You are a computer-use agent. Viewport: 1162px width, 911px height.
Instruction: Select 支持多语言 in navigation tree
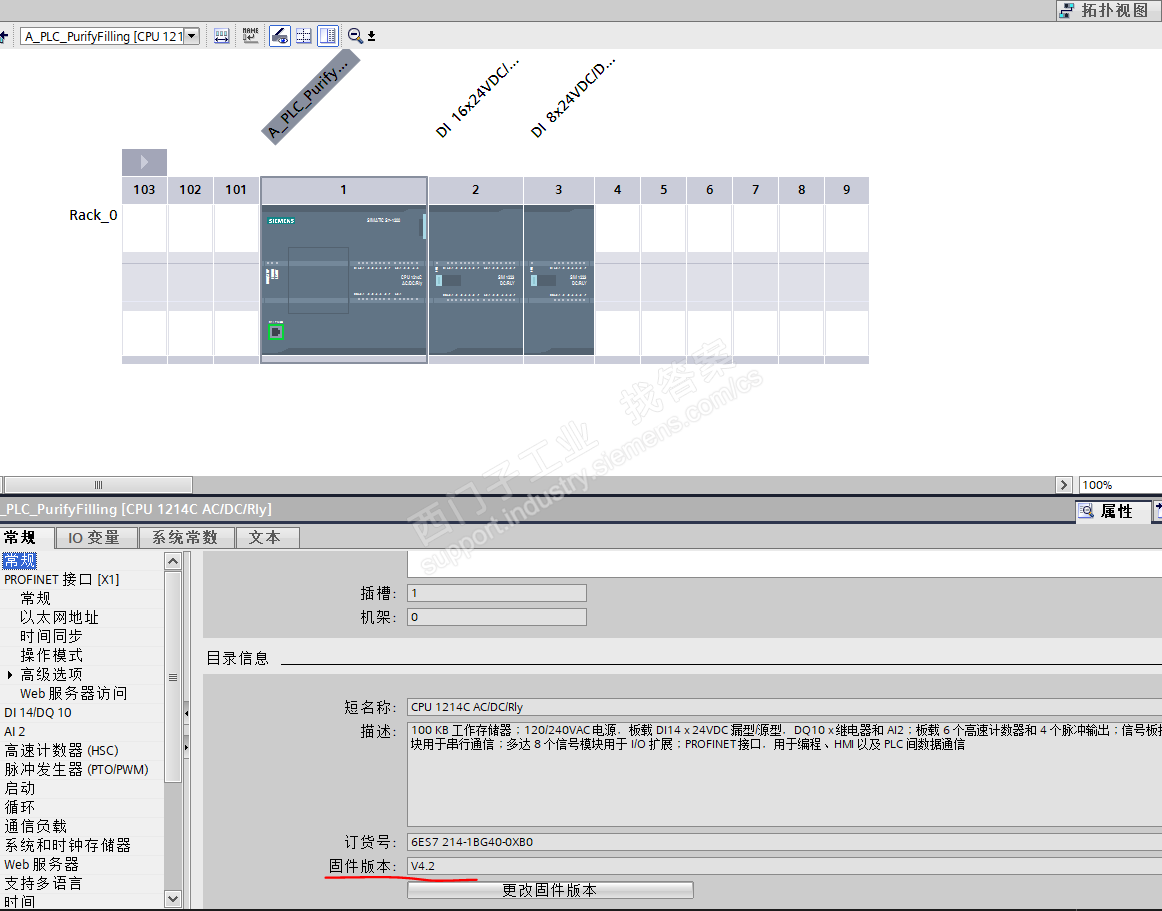pyautogui.click(x=43, y=884)
